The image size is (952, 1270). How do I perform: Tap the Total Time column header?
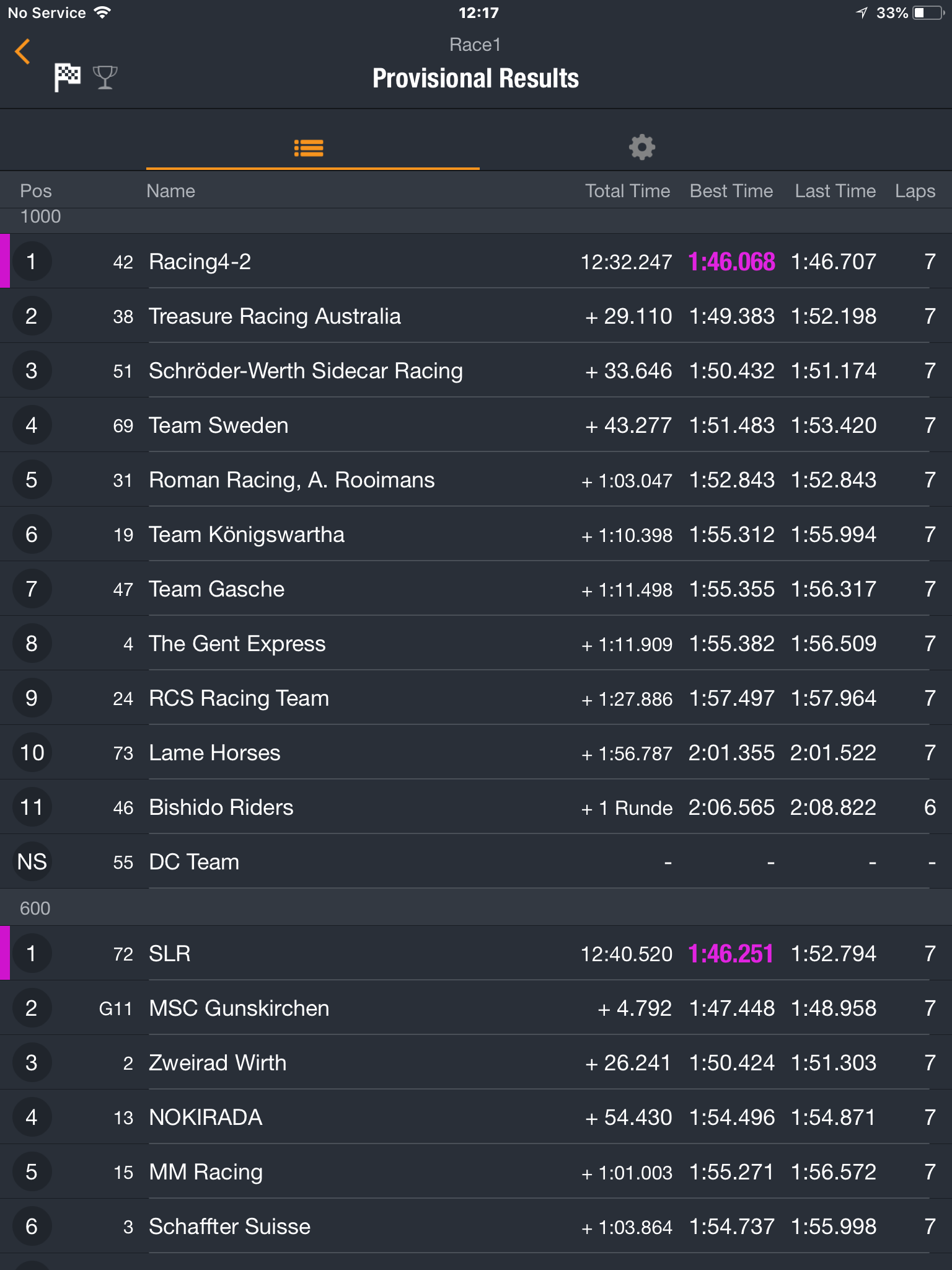628,190
